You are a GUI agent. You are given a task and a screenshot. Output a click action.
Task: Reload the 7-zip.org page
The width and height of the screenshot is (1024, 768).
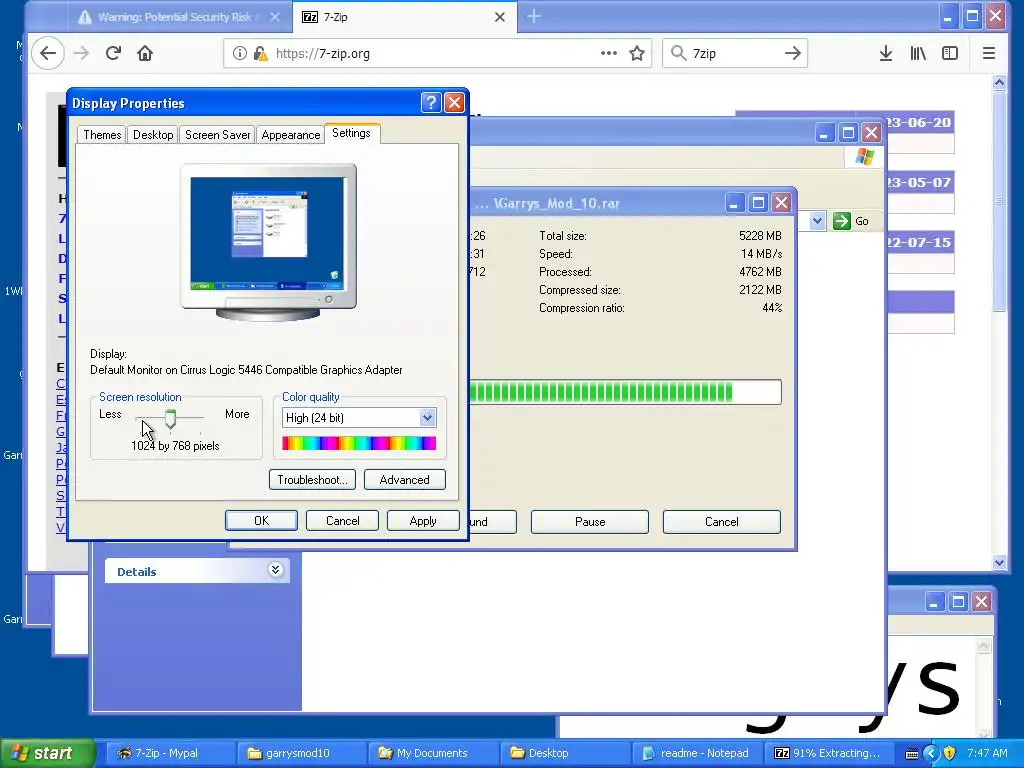coord(113,54)
